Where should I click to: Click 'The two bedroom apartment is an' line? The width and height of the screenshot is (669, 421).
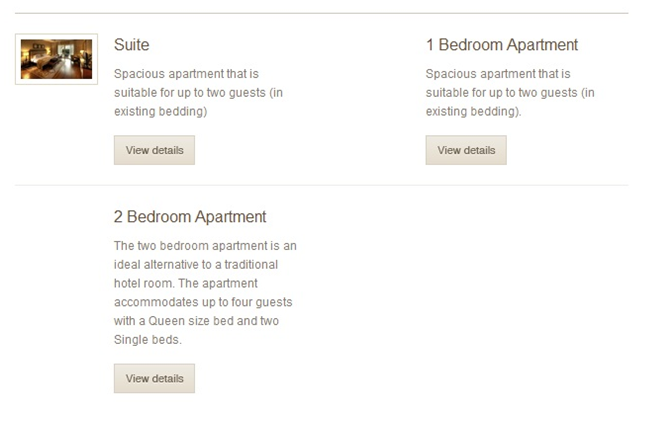coord(205,246)
